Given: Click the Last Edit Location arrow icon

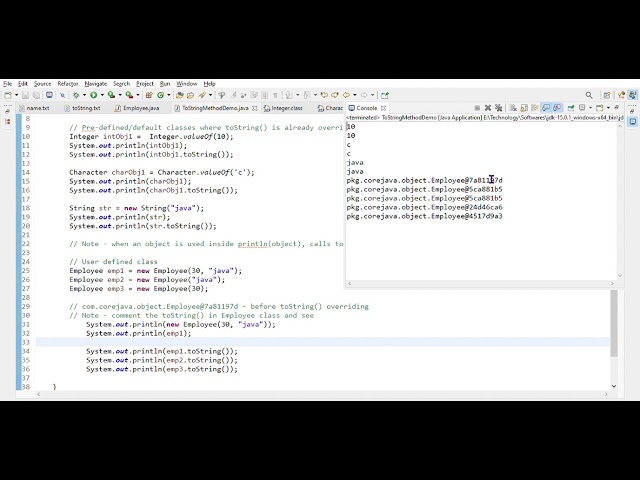Looking at the screenshot, I should point(324,95).
